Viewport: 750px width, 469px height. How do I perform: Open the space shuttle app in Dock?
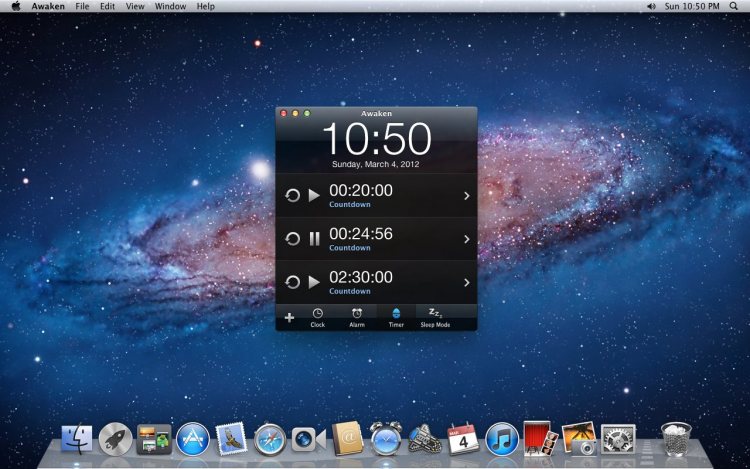pos(425,439)
